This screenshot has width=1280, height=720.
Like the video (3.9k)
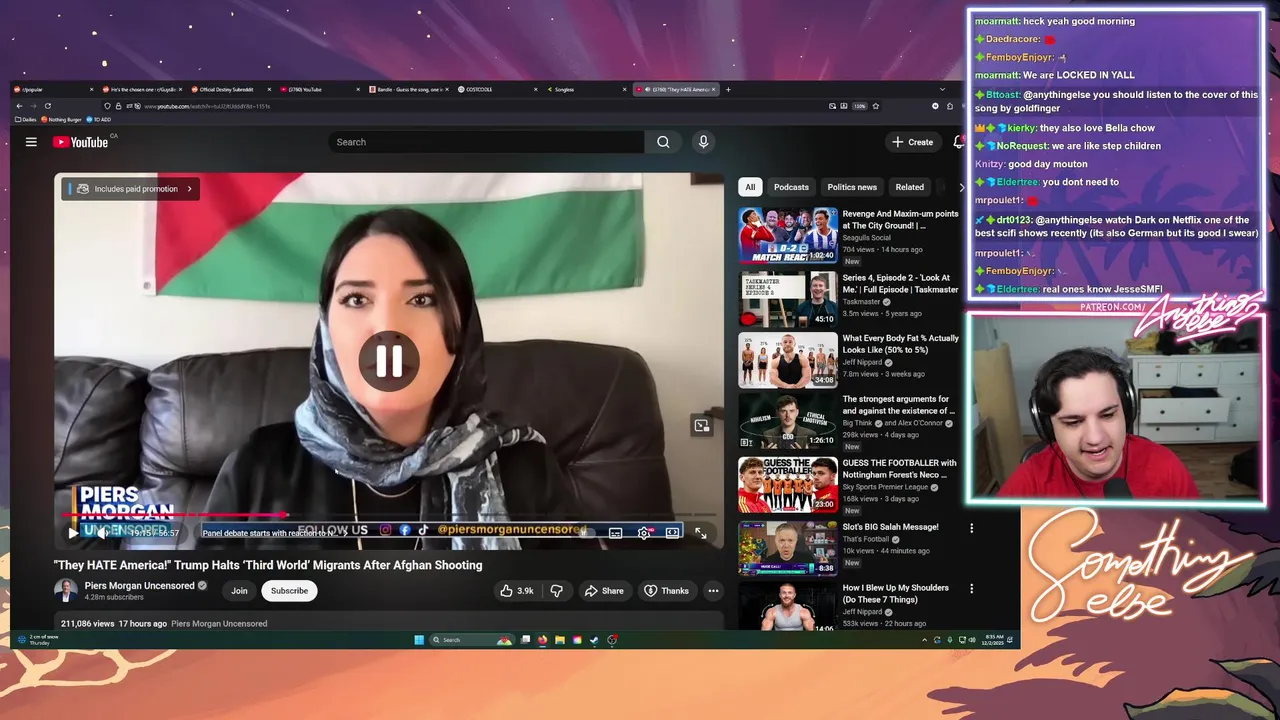(x=518, y=591)
